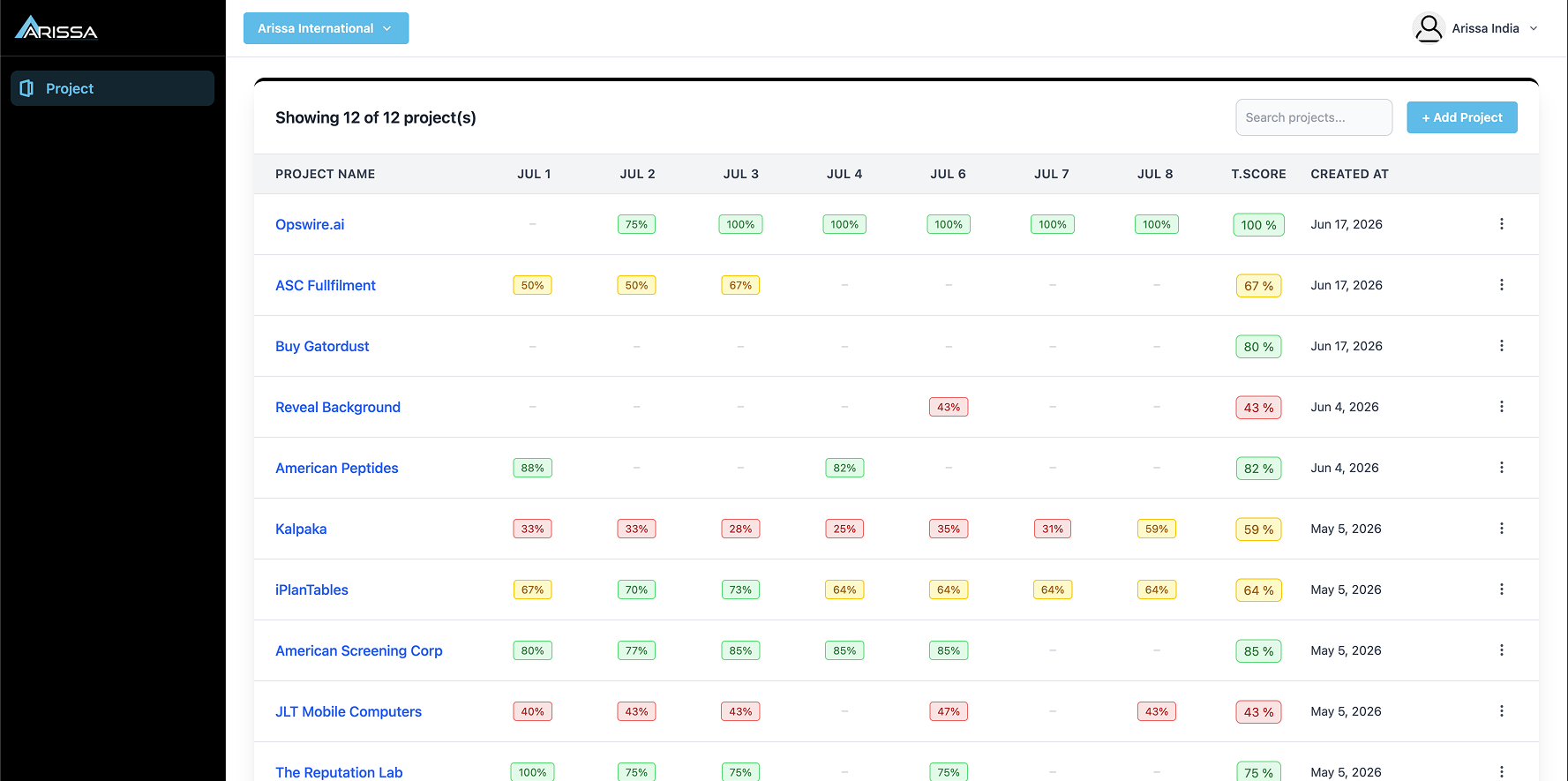Viewport: 1568px width, 781px height.
Task: Open the JLT Mobile Computers actions menu
Action: (x=1501, y=711)
